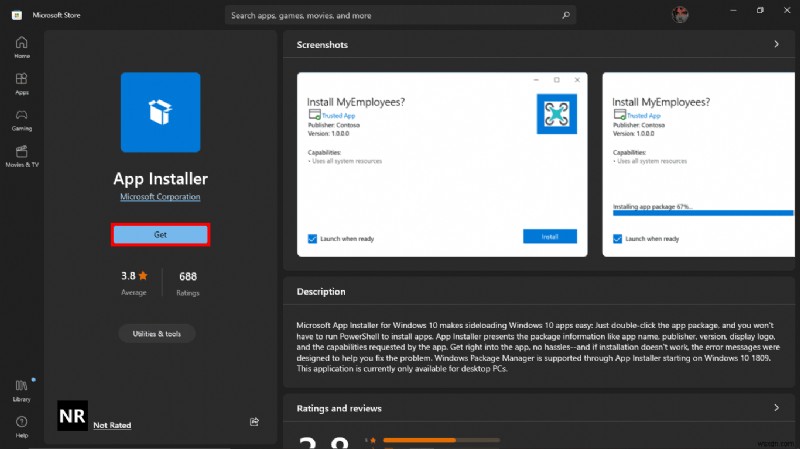Expand Ratings and reviews chevron

777,408
